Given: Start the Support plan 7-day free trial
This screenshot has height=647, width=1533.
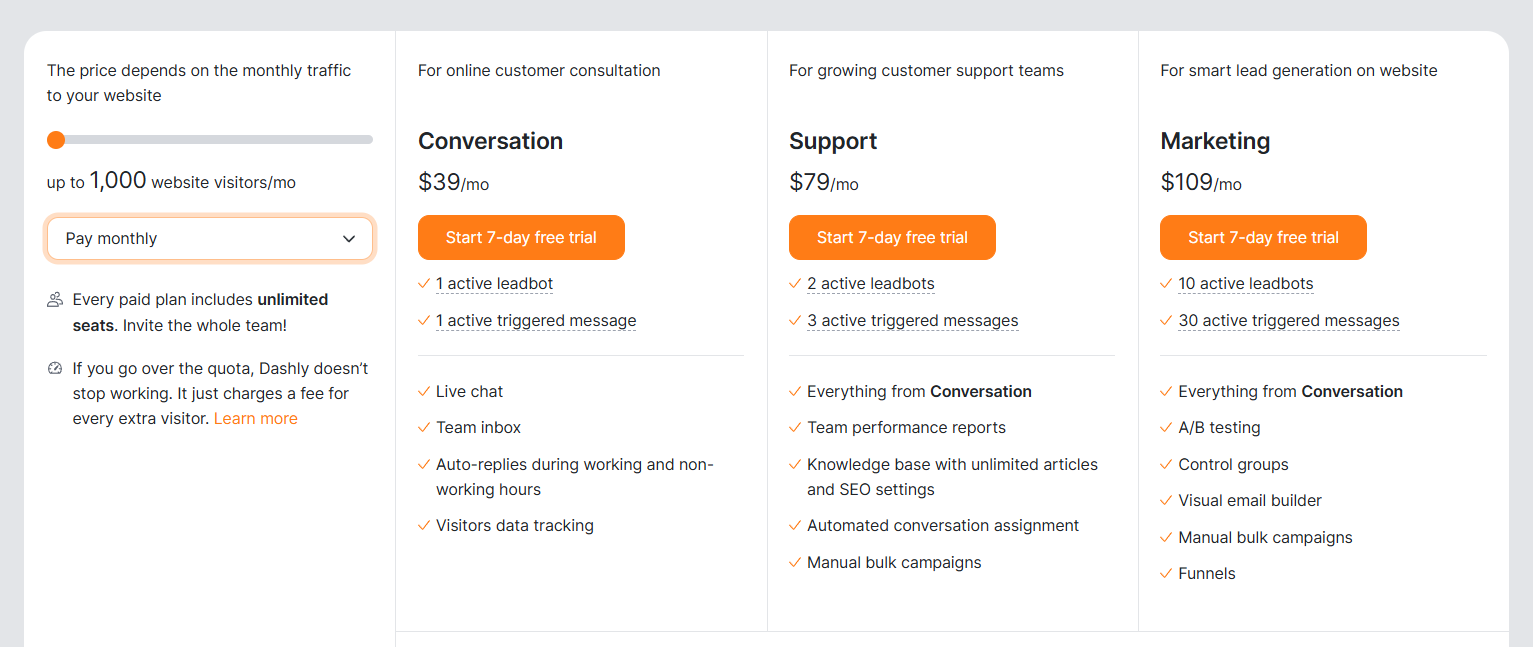Looking at the screenshot, I should pyautogui.click(x=892, y=237).
